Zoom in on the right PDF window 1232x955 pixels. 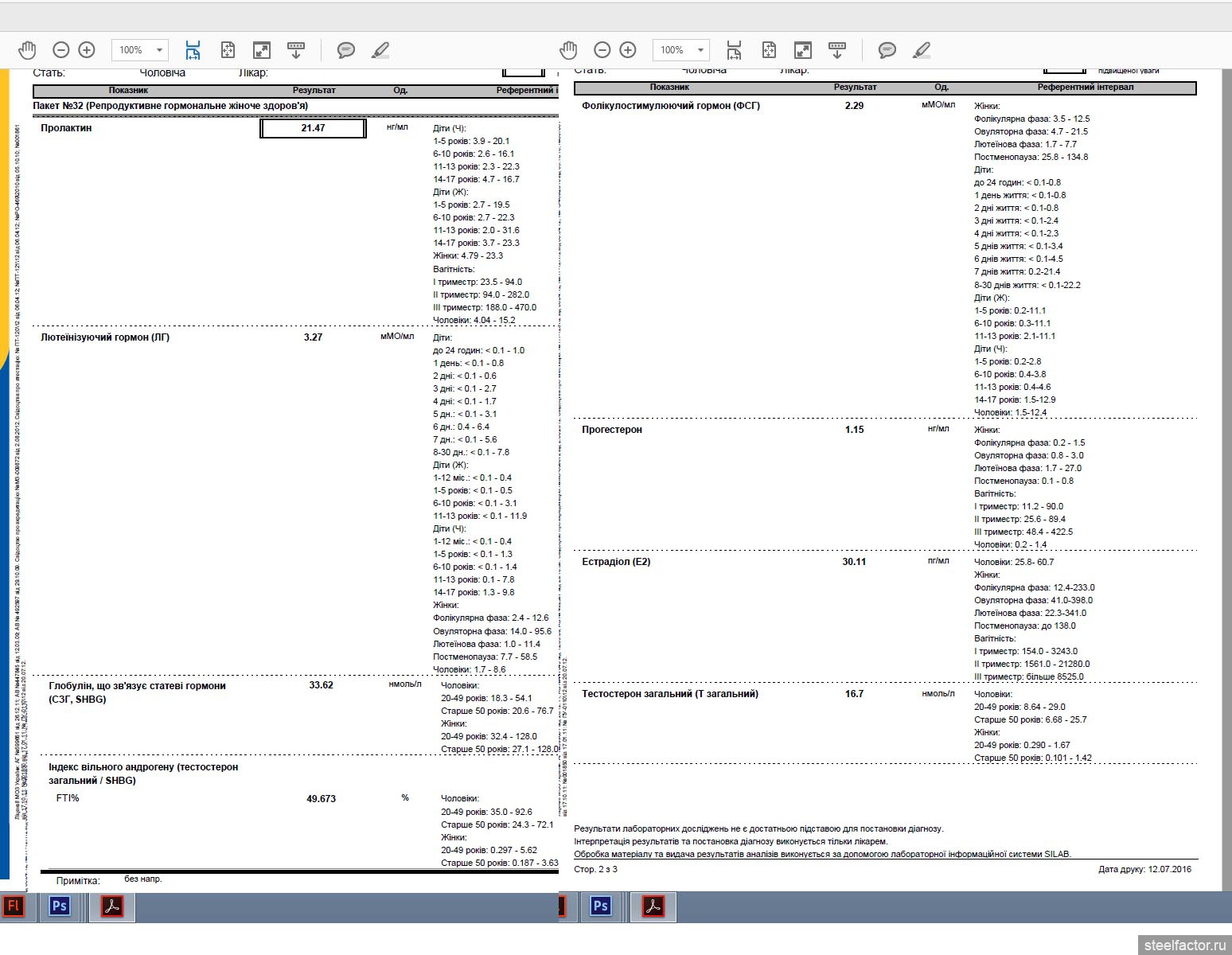pos(628,50)
